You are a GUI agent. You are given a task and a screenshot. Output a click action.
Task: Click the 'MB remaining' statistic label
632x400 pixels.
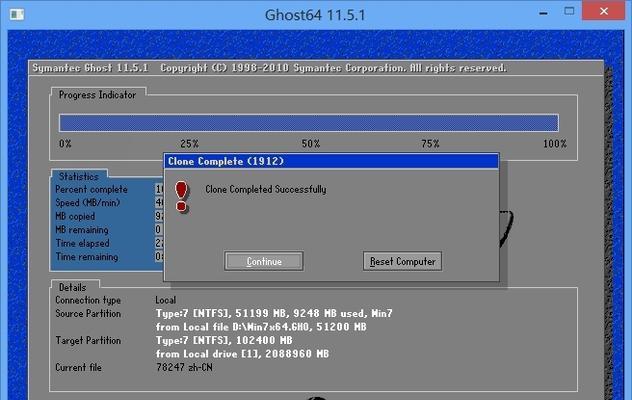pos(82,230)
